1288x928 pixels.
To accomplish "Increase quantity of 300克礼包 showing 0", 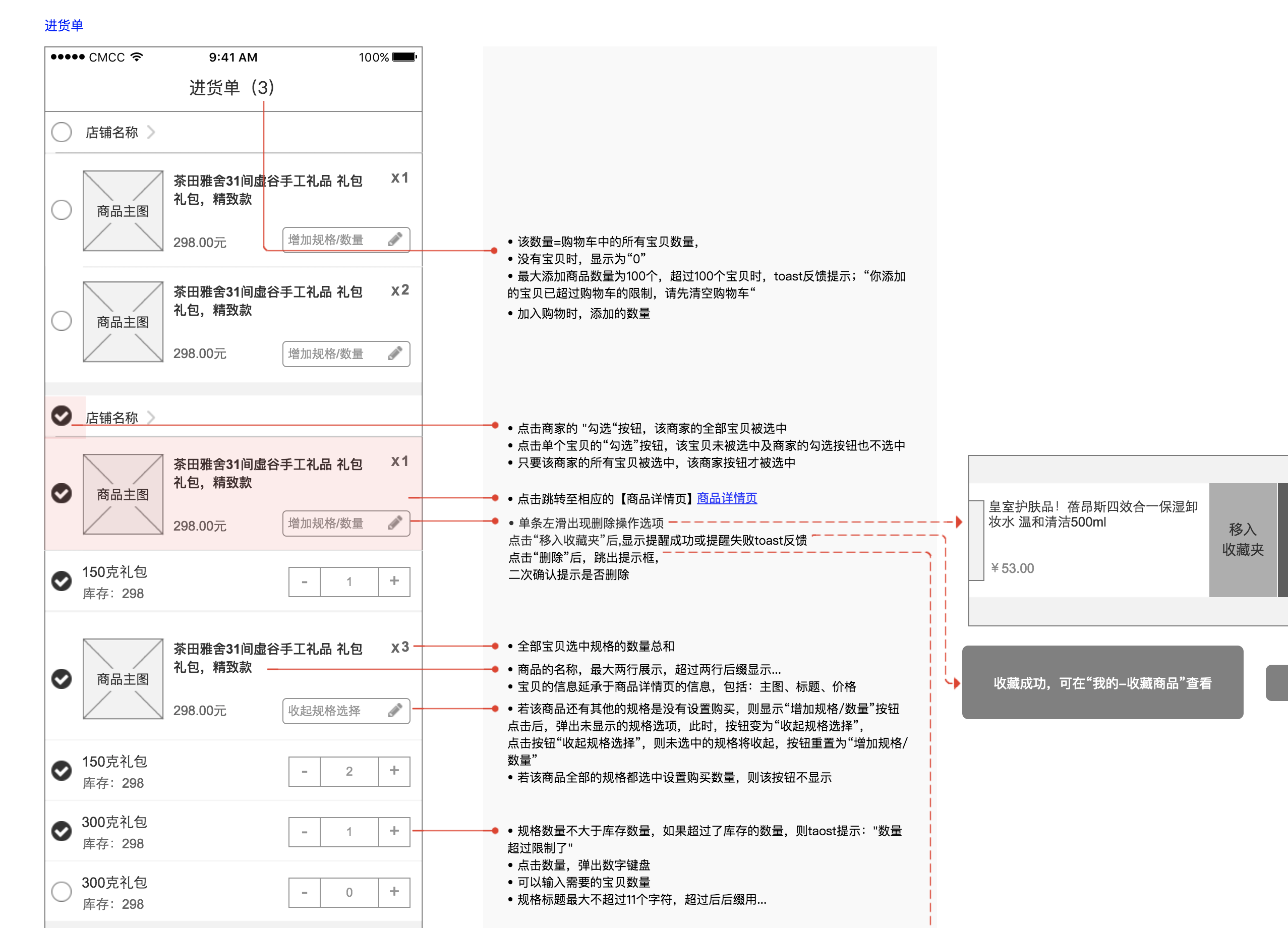I will 394,892.
